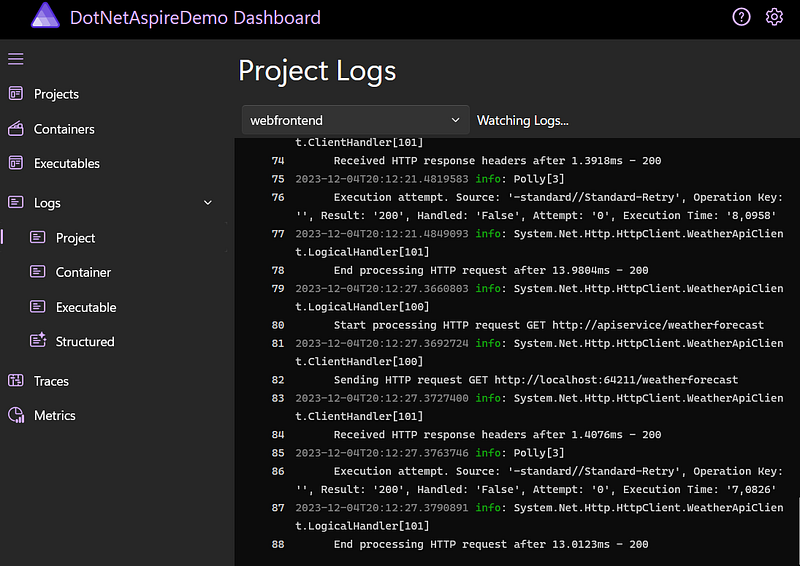Open settings gear icon
Image resolution: width=800 pixels, height=566 pixels.
pos(774,17)
